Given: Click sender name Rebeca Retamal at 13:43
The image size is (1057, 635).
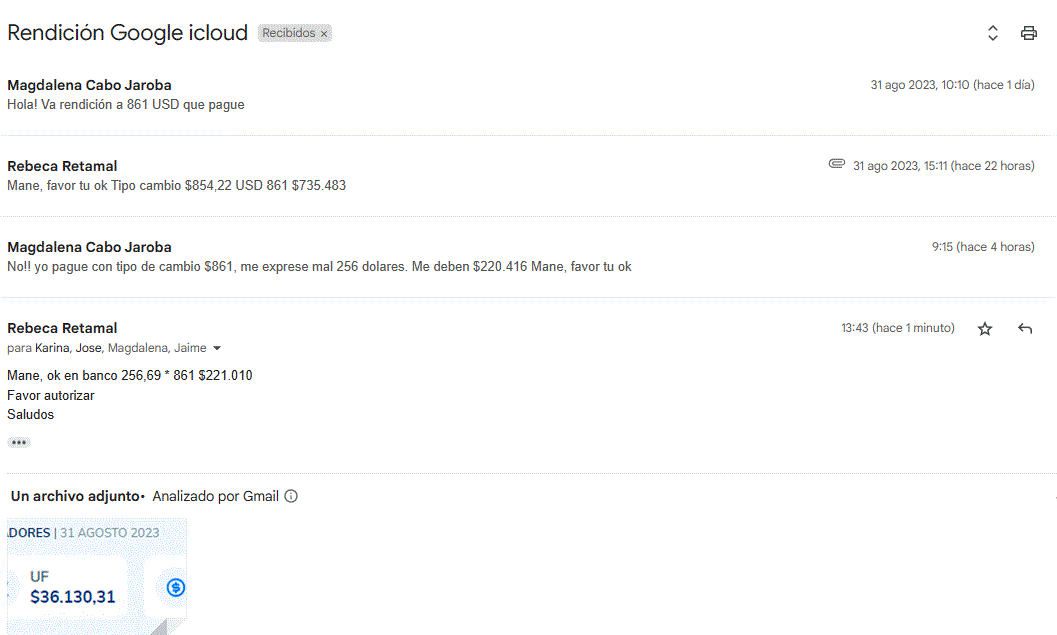Looking at the screenshot, I should [x=62, y=328].
